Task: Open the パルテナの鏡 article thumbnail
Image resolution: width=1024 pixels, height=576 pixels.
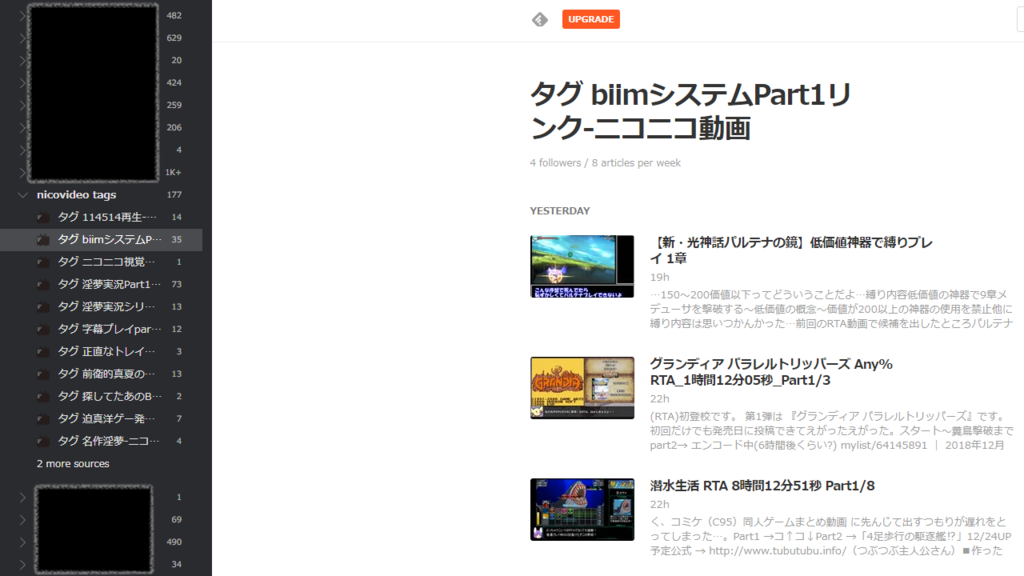Action: [x=582, y=266]
